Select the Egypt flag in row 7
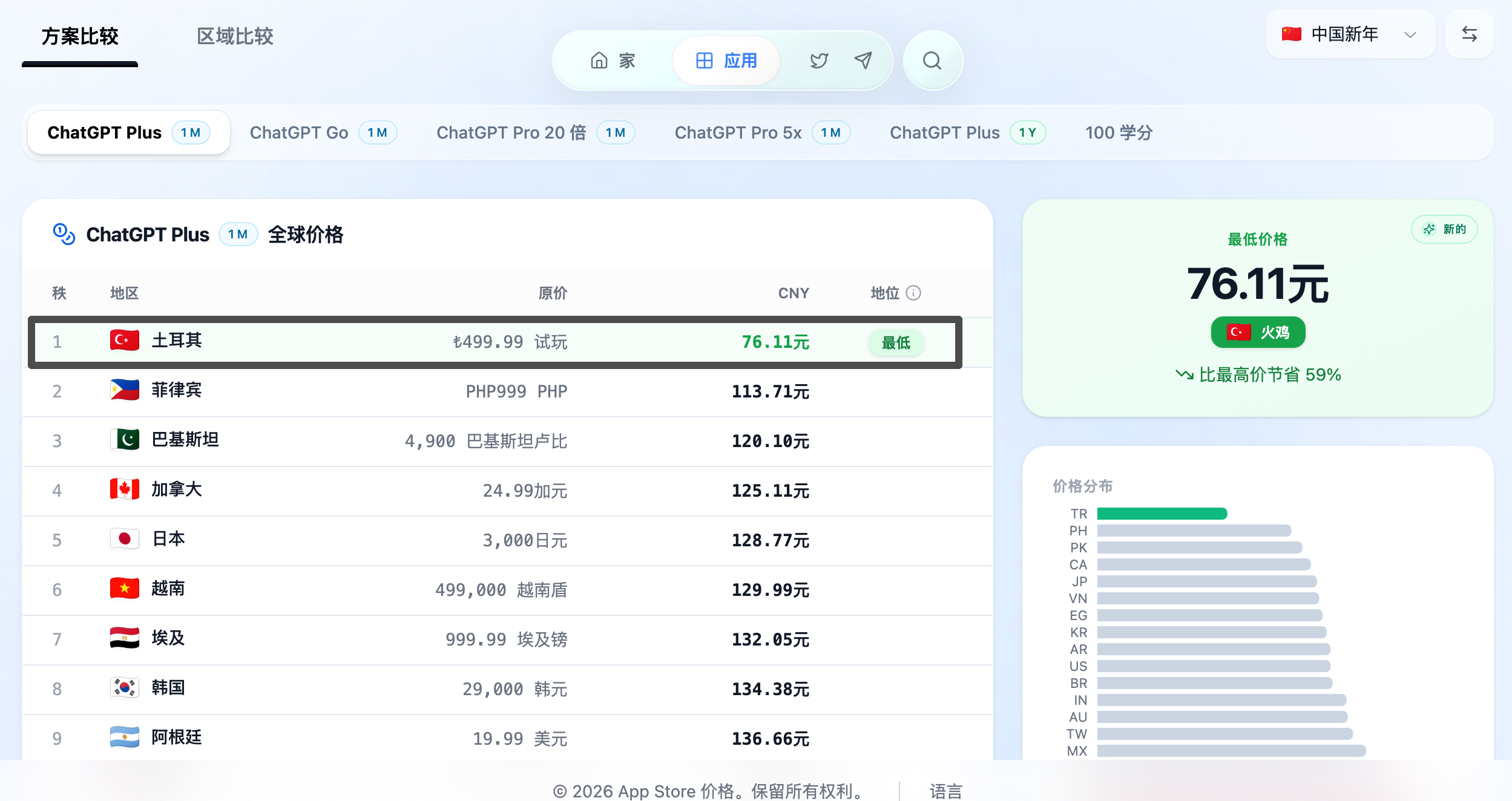The image size is (1512, 801). tap(125, 638)
